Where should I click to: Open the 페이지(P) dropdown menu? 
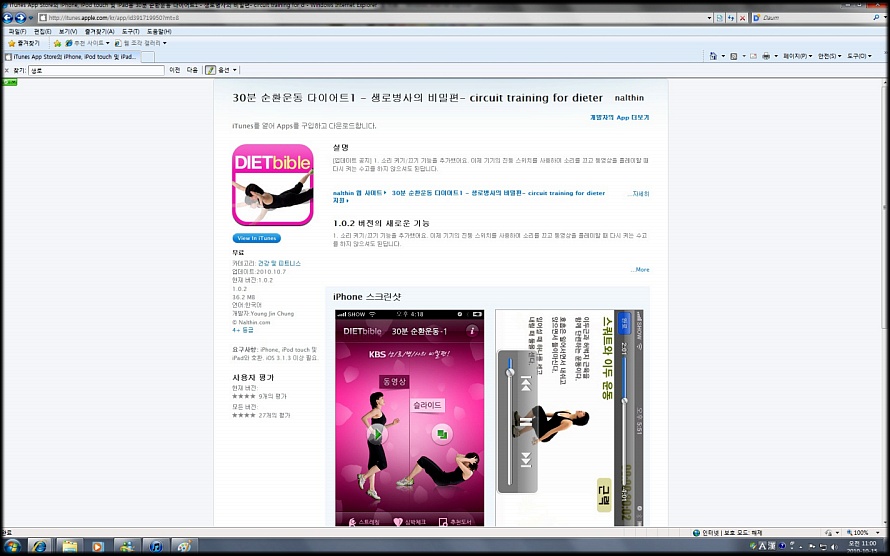[797, 56]
